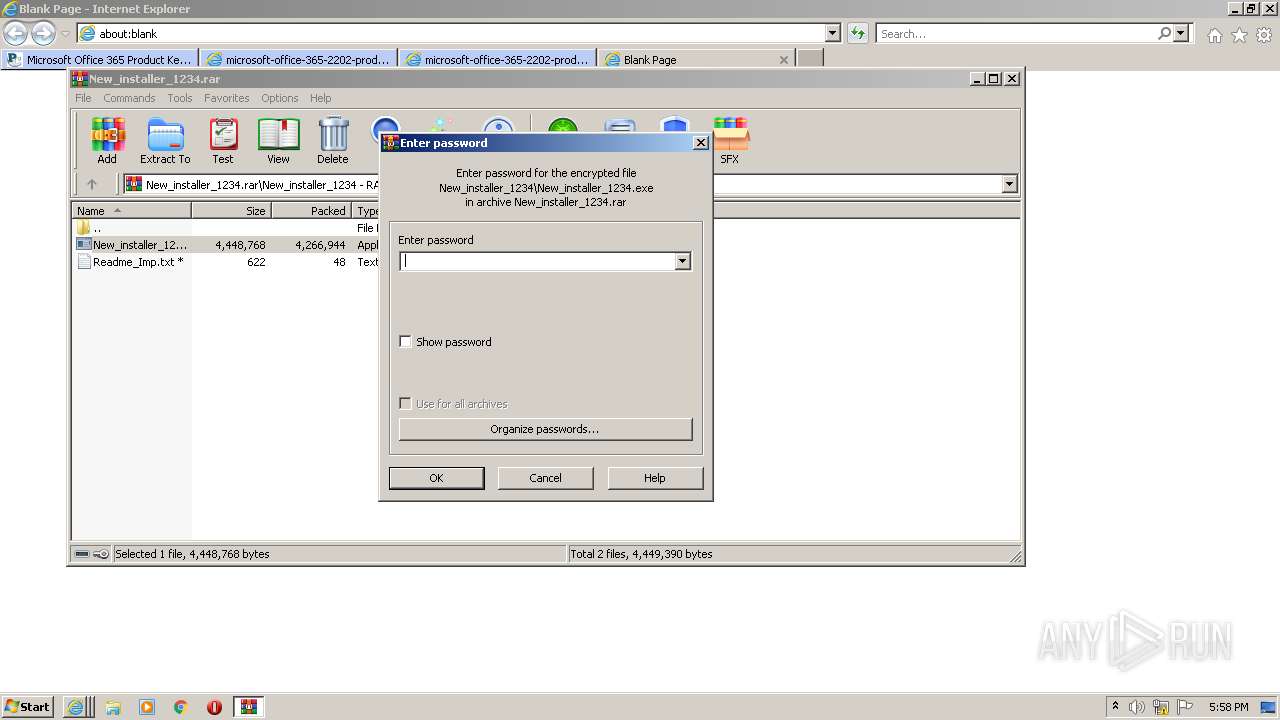The image size is (1280, 720).
Task: Click the up one level arrow icon
Action: (x=92, y=184)
